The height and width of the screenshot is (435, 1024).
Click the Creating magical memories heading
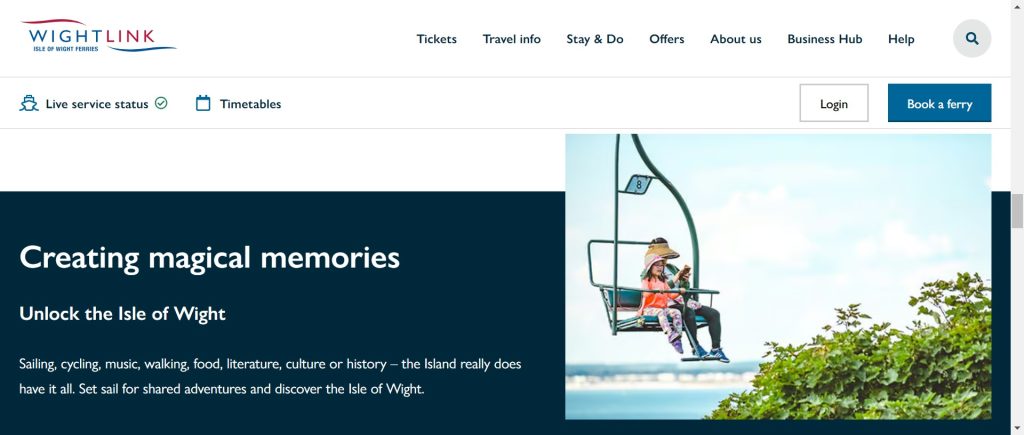pyautogui.click(x=210, y=257)
